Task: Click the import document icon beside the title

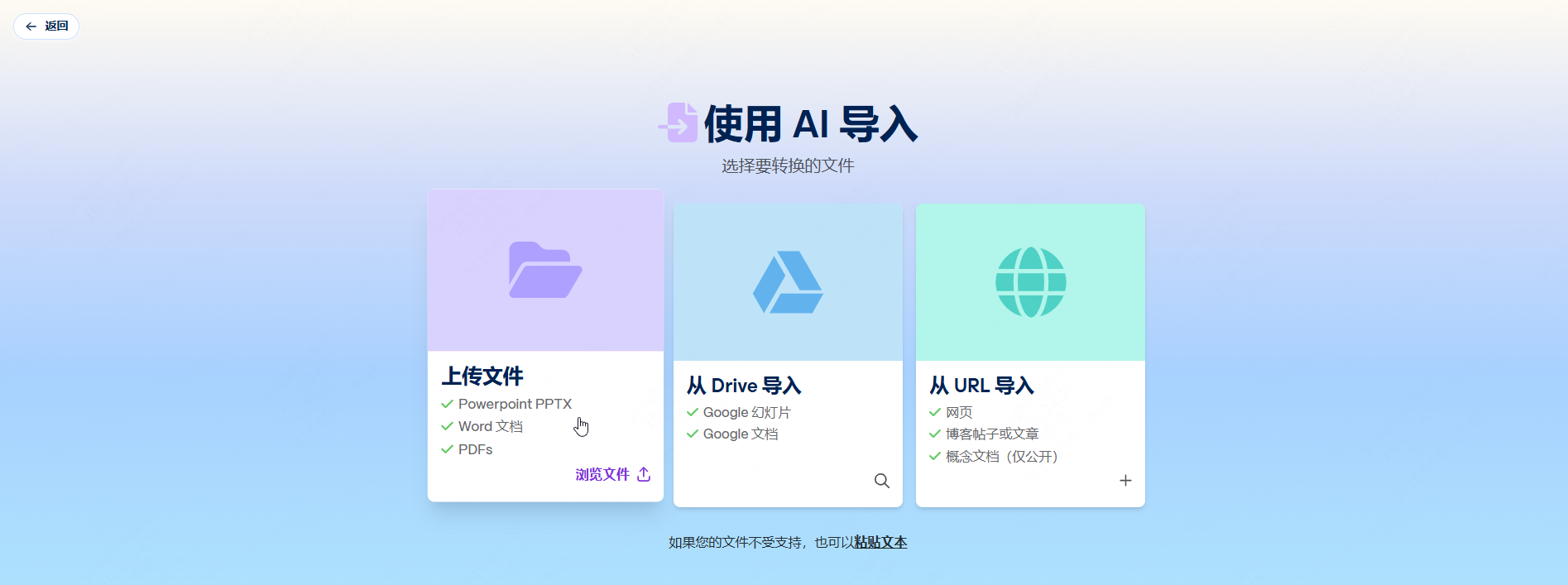Action: click(x=679, y=122)
